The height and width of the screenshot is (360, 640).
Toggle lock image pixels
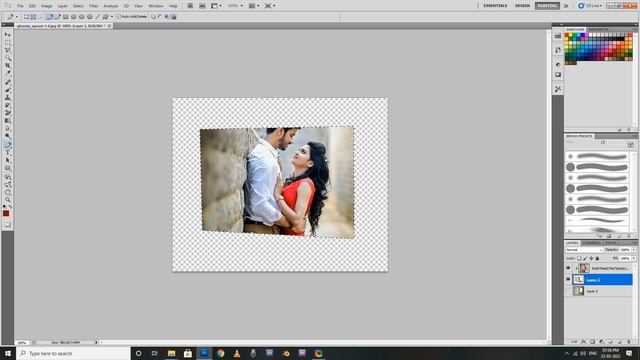coord(585,258)
